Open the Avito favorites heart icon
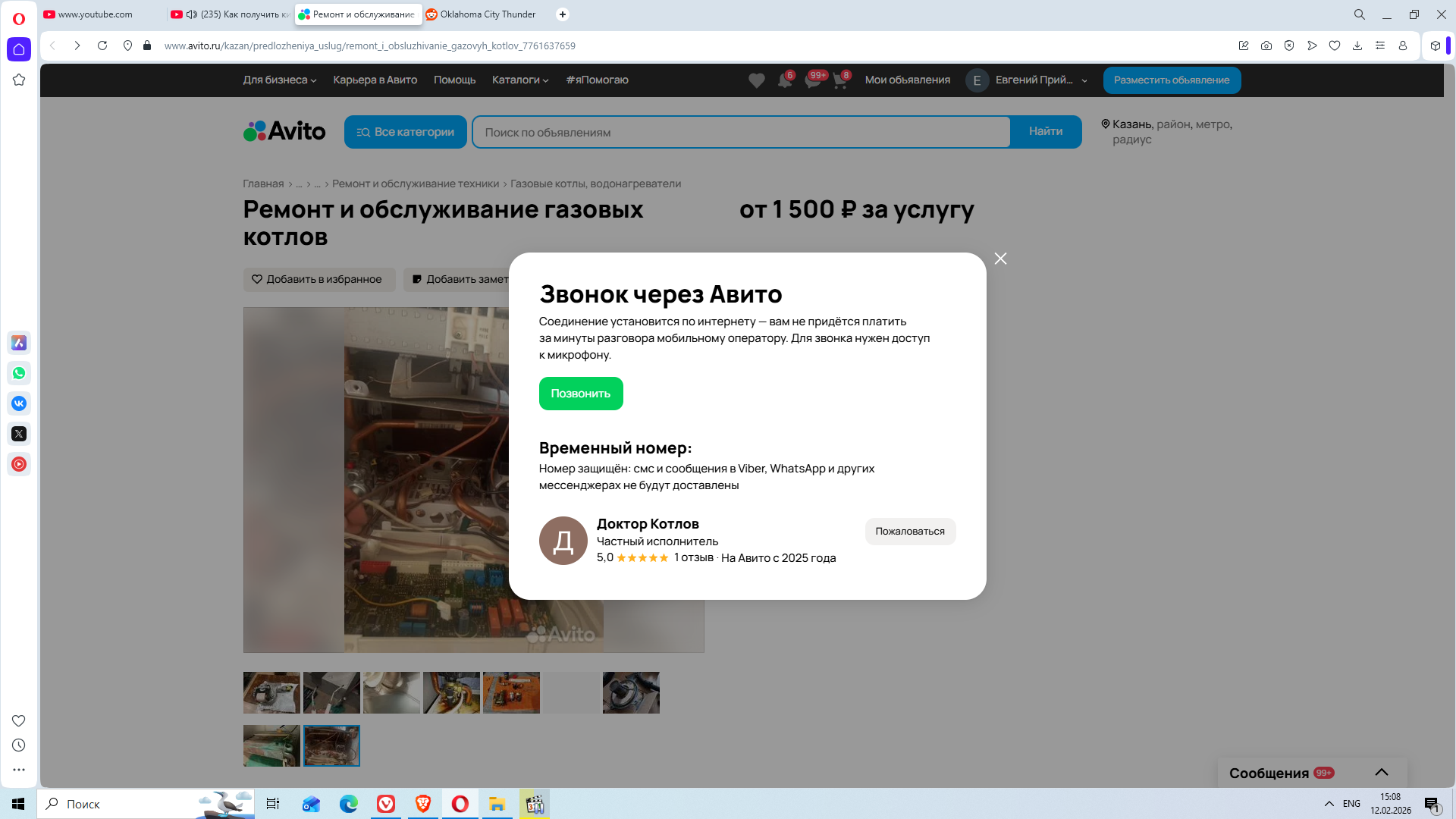The image size is (1456, 819). point(756,80)
